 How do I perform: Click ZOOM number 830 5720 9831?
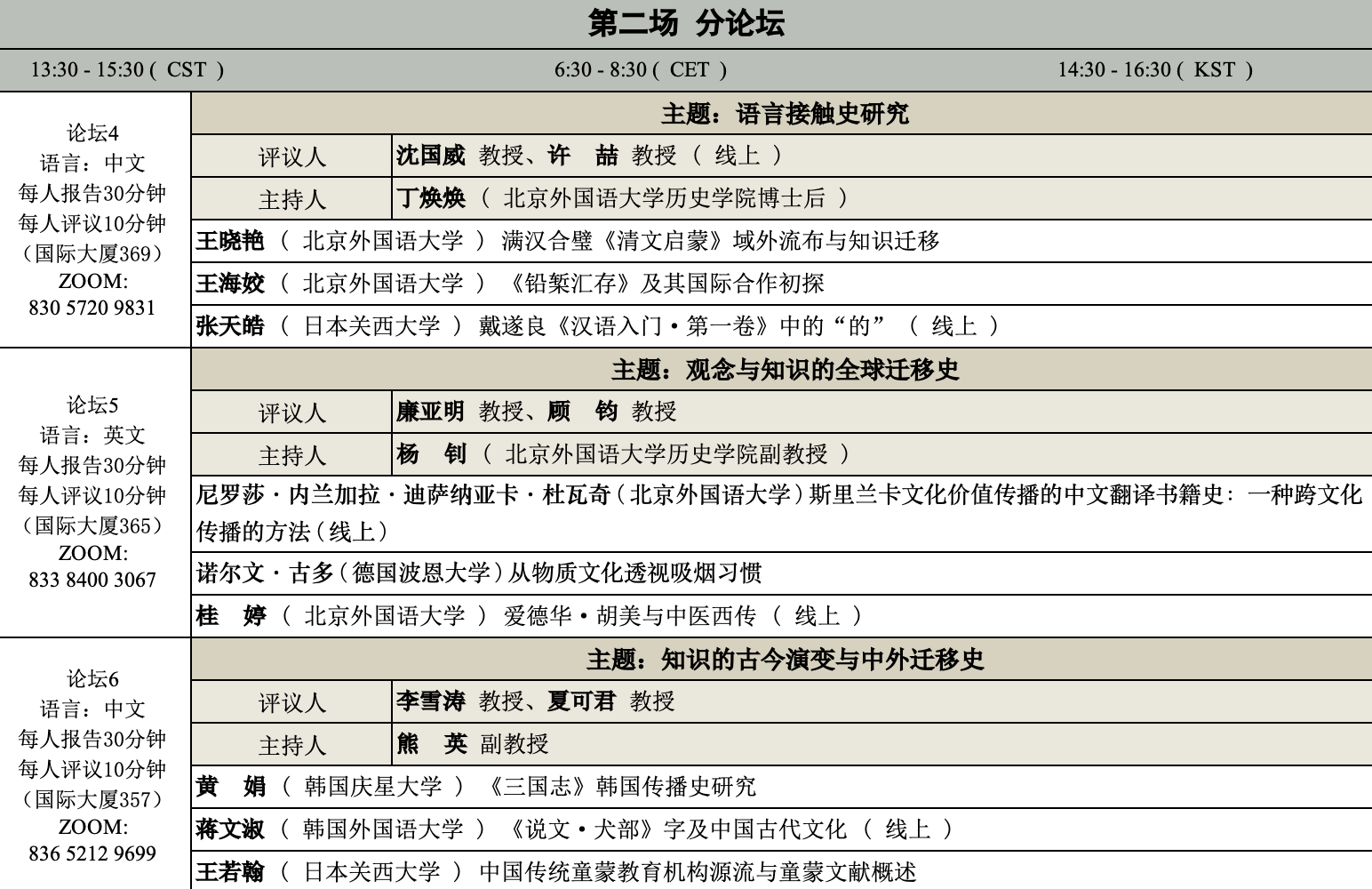pos(92,308)
